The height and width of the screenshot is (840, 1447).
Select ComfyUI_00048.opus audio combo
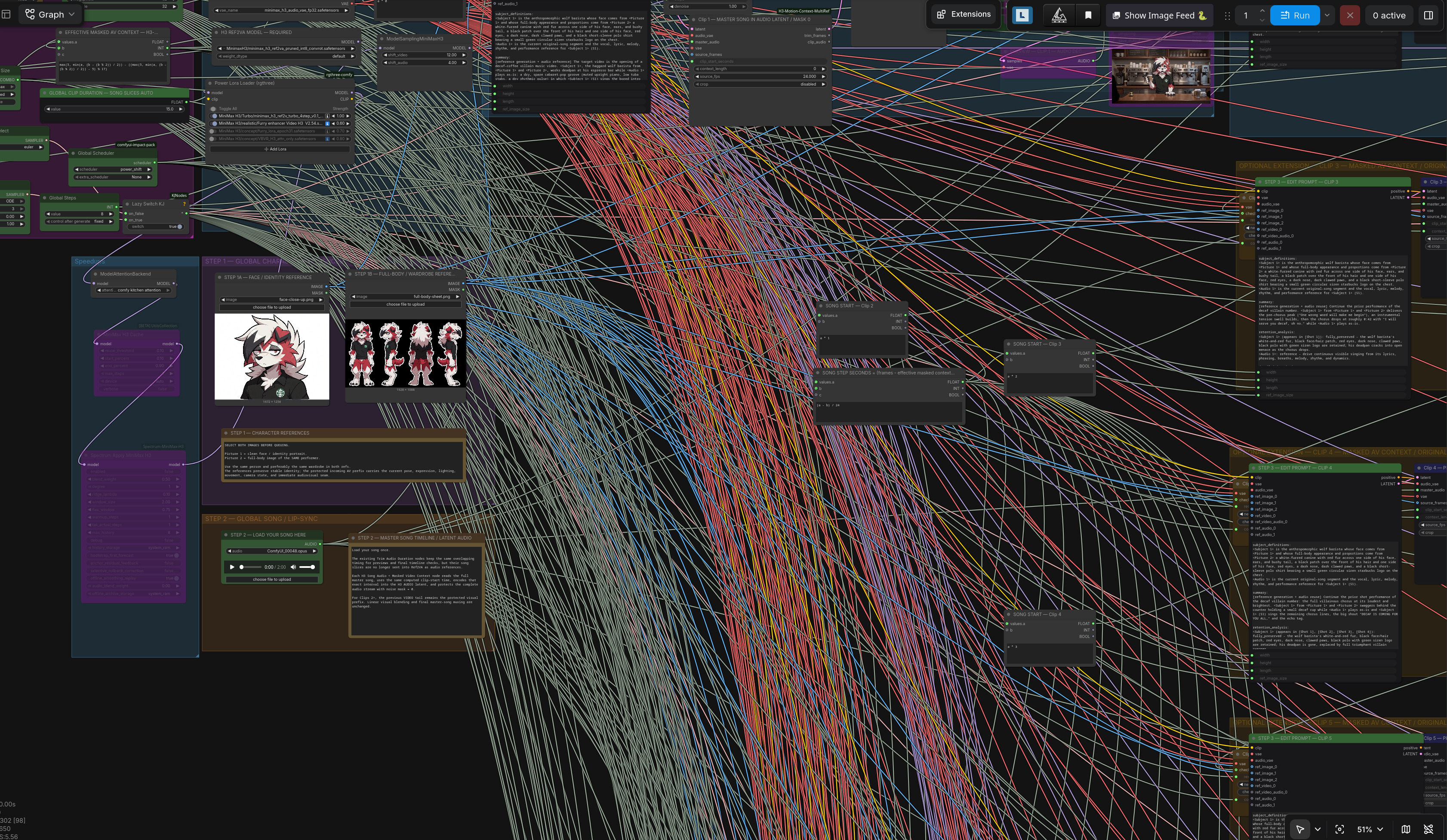click(x=272, y=551)
